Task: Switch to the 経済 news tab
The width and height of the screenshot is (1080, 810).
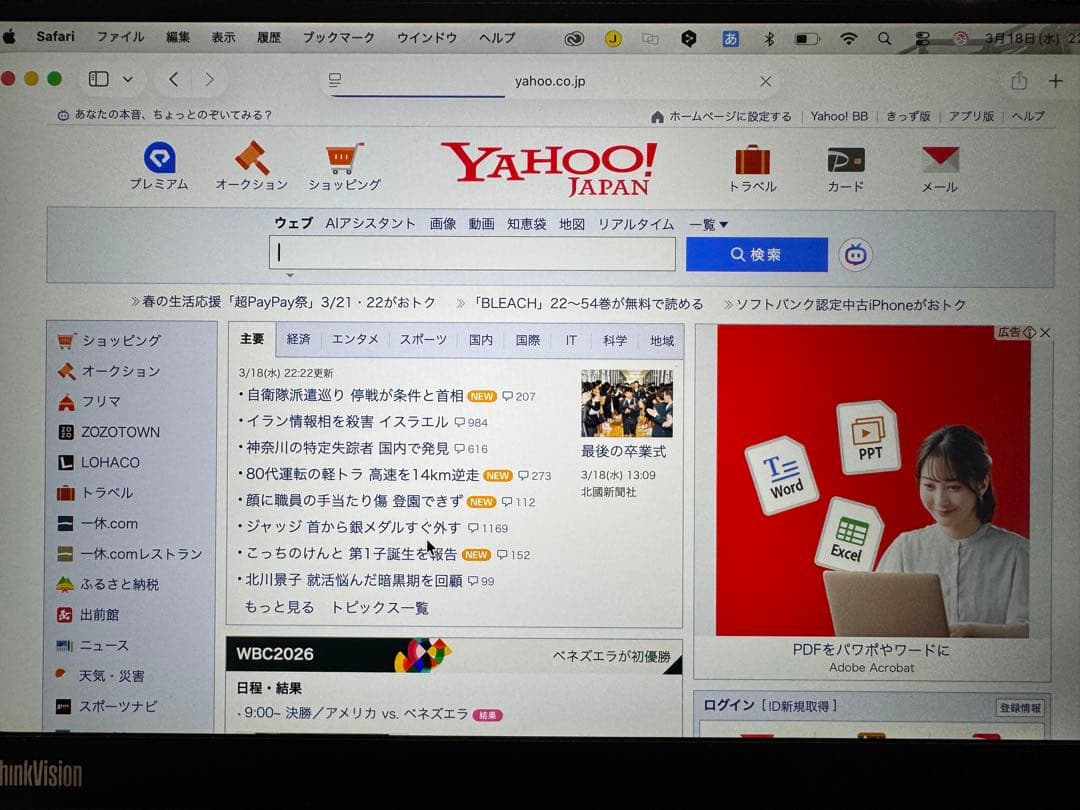Action: click(x=298, y=340)
